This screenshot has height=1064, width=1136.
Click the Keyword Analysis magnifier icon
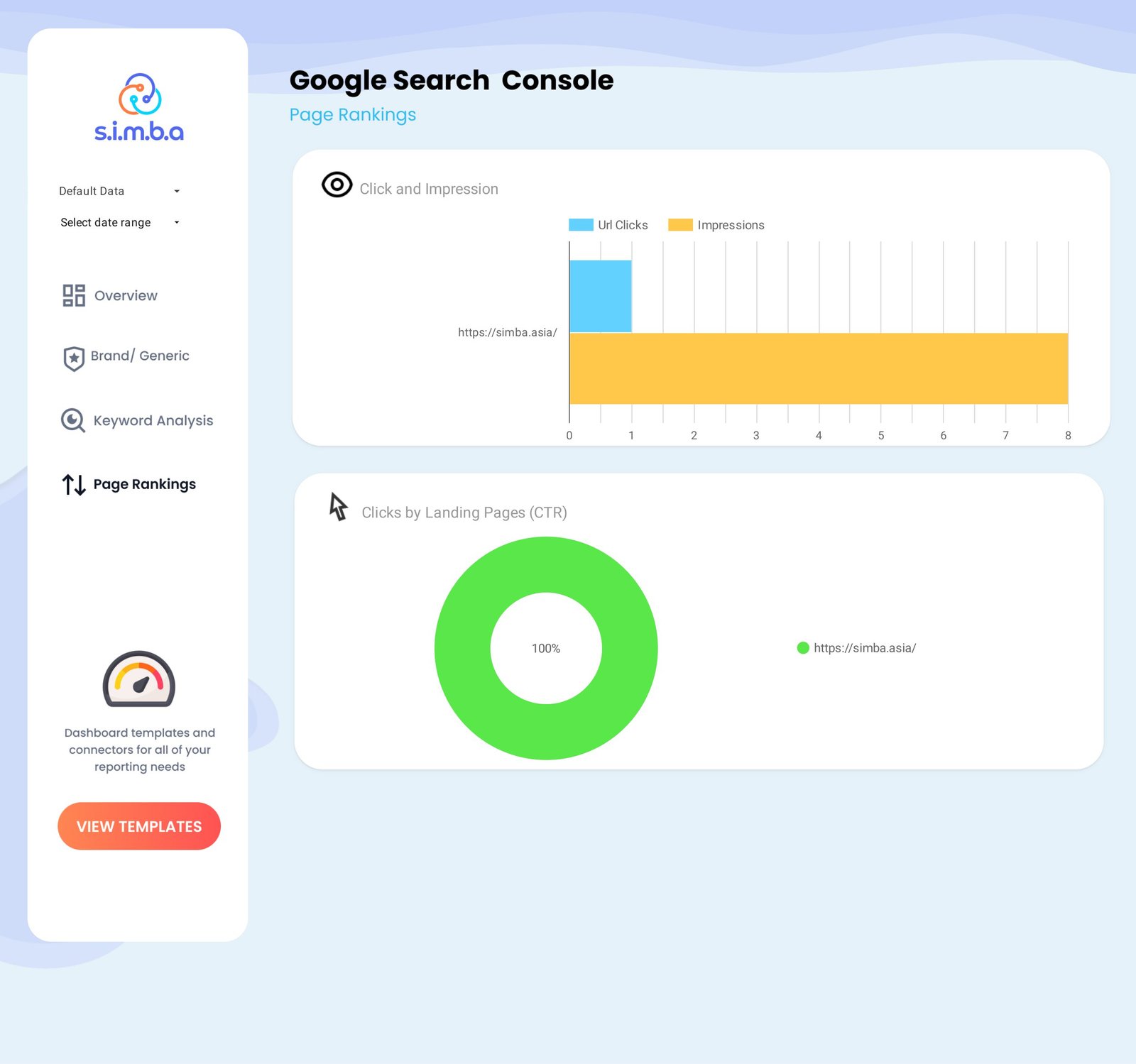pos(72,420)
